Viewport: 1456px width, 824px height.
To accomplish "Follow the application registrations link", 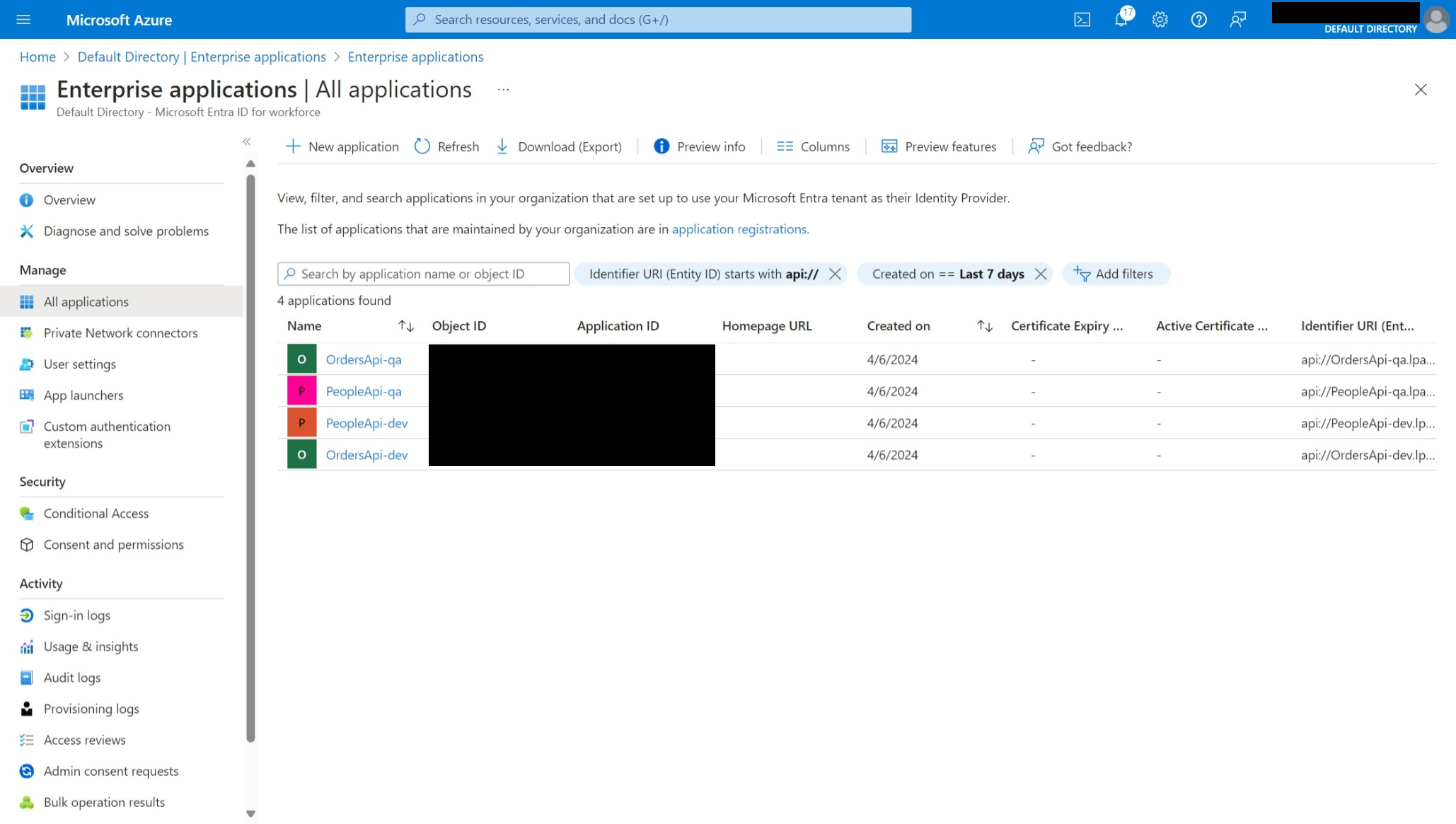I will coord(739,229).
